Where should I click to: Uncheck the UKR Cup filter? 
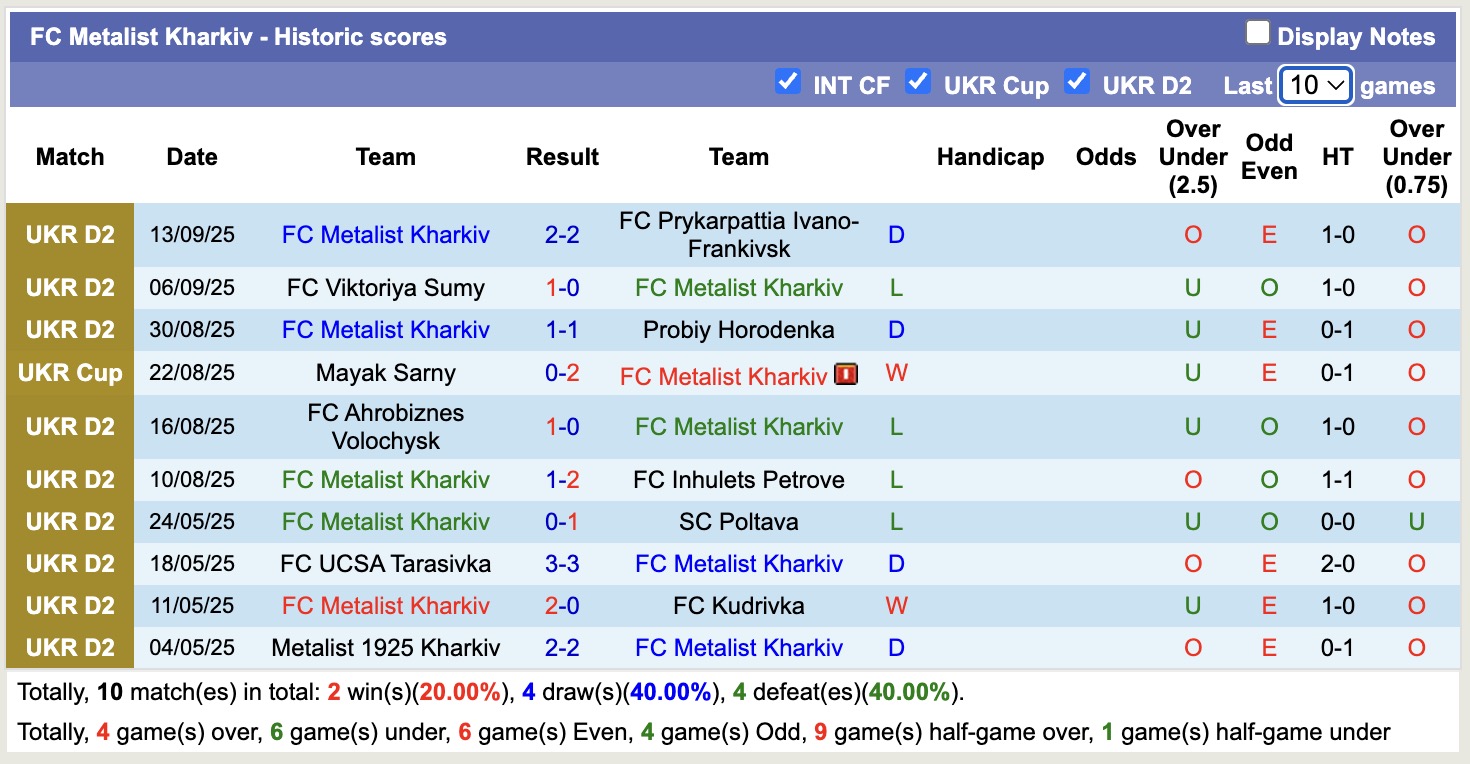pyautogui.click(x=918, y=82)
